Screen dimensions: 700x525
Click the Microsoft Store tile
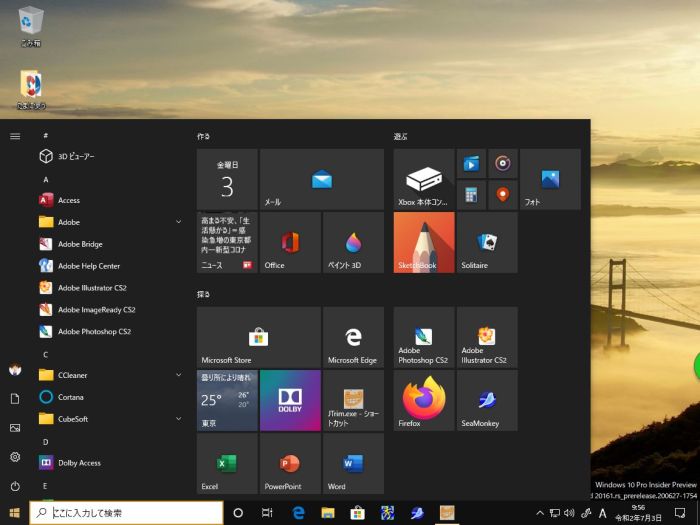point(258,337)
